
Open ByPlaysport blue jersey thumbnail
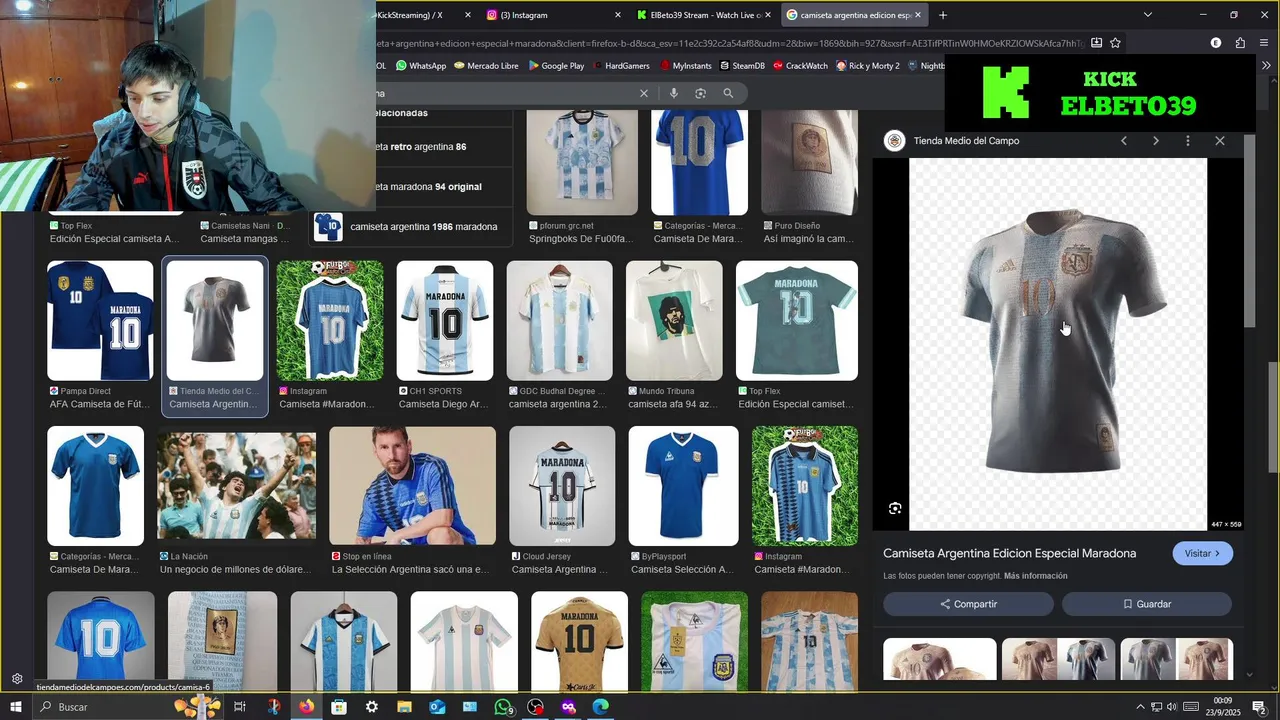coord(684,486)
